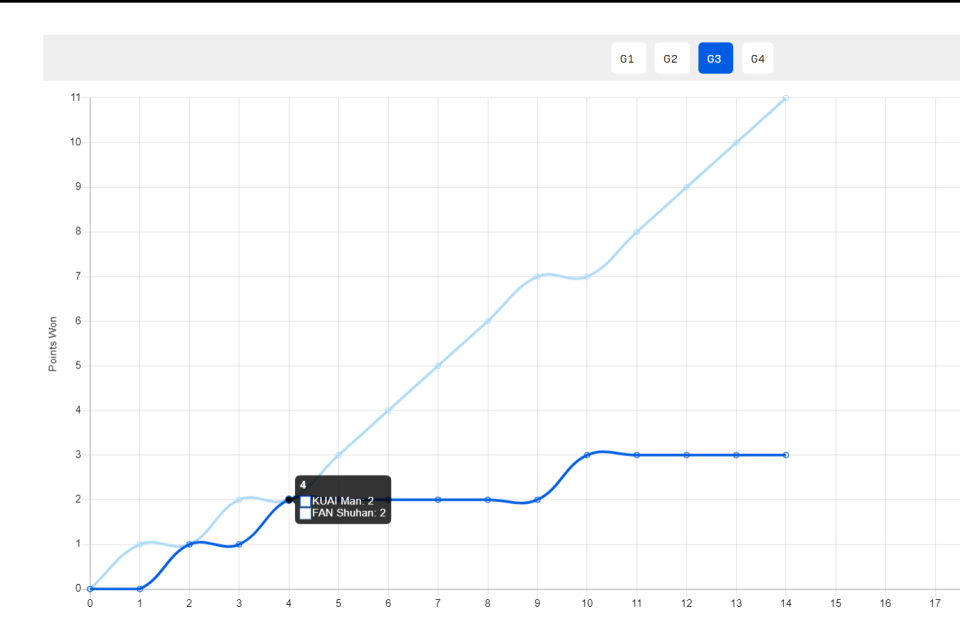This screenshot has width=960, height=625.
Task: Select light blue point at rally 9, score 7
Action: pos(538,277)
